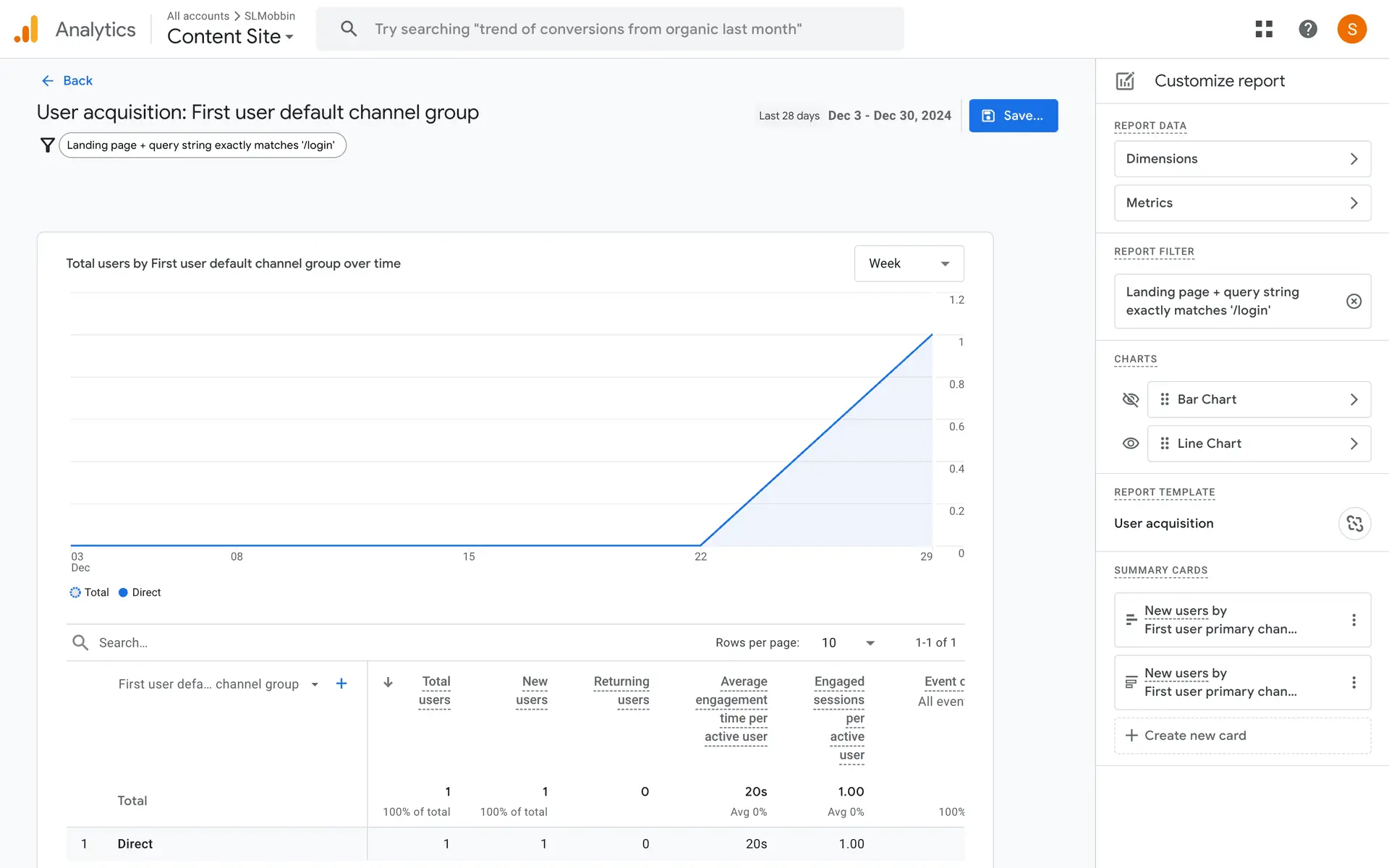1389x868 pixels.
Task: Hide the Line Chart with eye icon
Action: pyautogui.click(x=1130, y=443)
